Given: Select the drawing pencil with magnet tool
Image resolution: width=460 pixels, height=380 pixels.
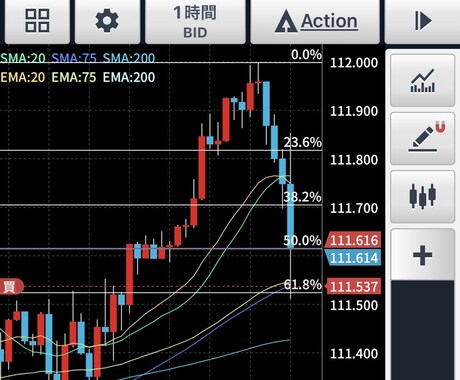Looking at the screenshot, I should tap(422, 138).
